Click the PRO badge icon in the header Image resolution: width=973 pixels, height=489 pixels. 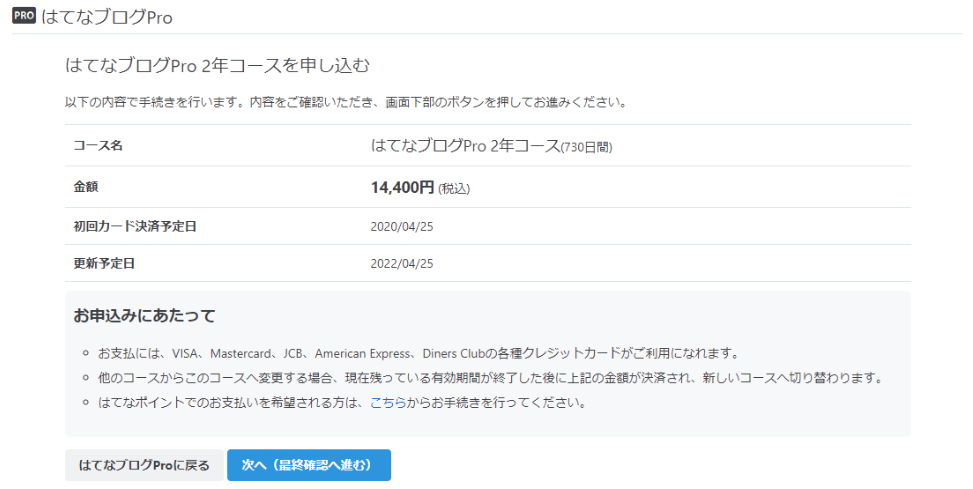coord(24,16)
